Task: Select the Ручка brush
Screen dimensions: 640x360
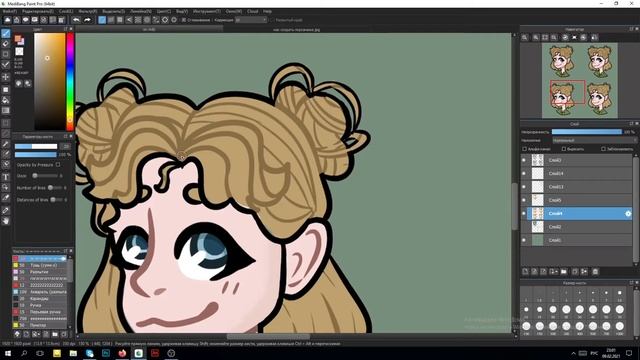Action: [40, 305]
